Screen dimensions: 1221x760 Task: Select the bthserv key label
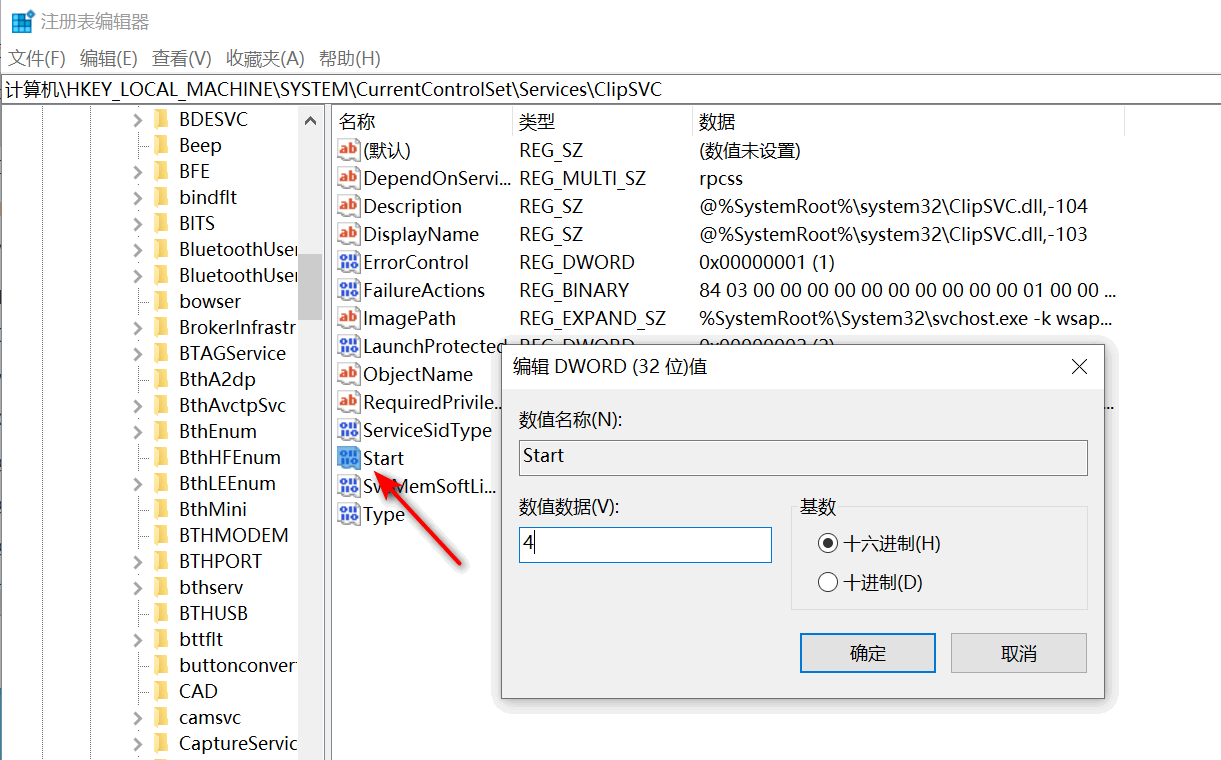211,587
